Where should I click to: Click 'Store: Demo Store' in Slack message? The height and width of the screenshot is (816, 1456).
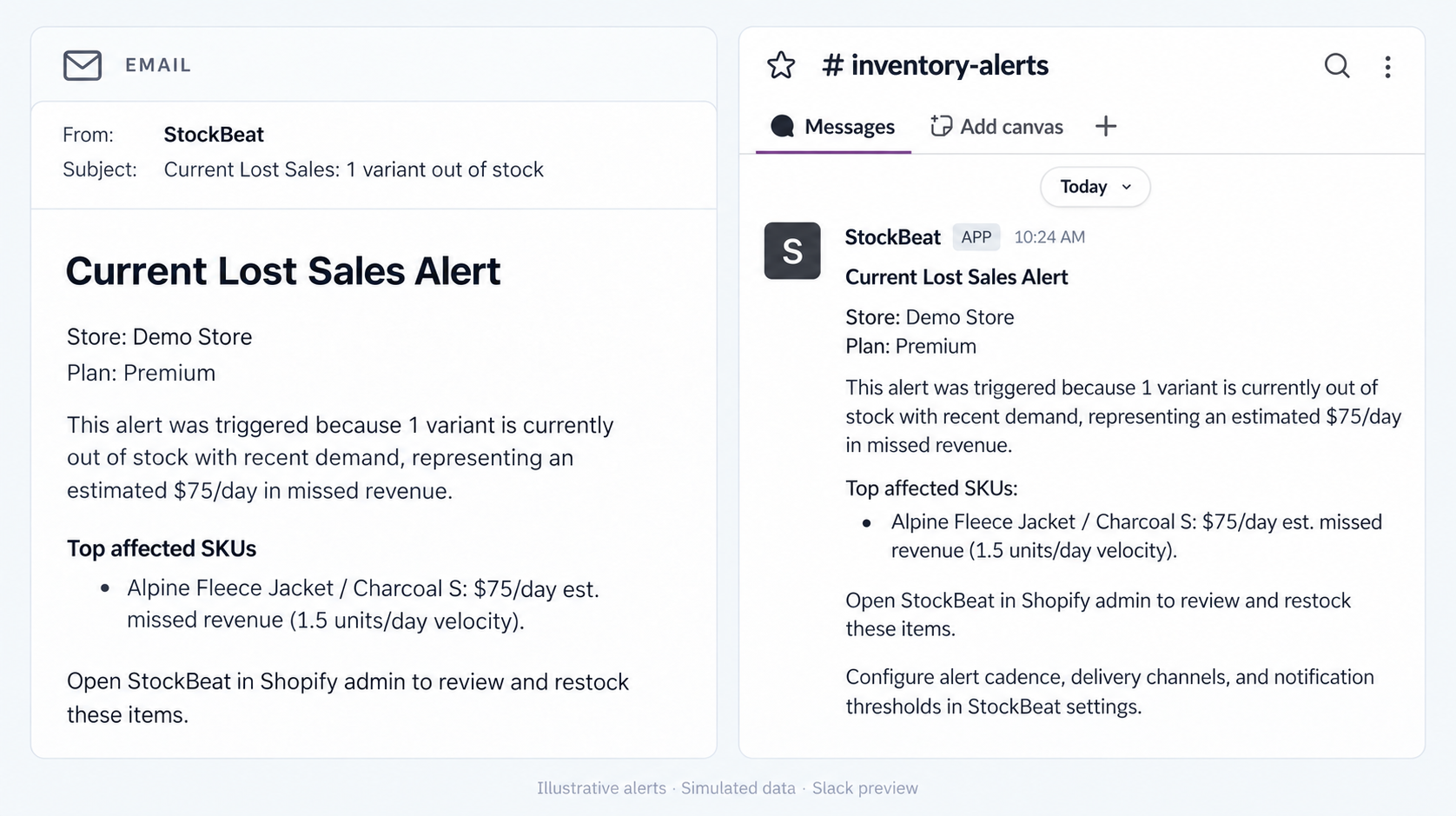(930, 317)
